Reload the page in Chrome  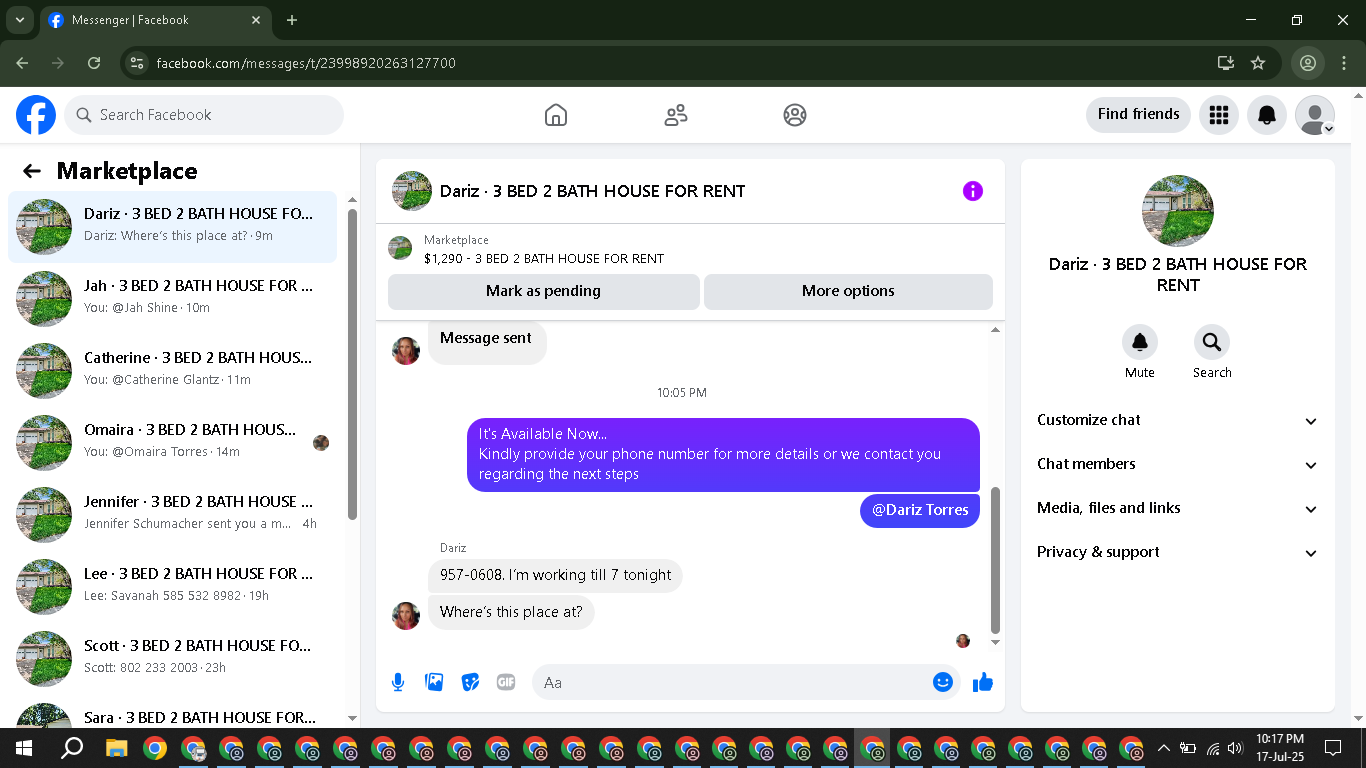point(94,63)
